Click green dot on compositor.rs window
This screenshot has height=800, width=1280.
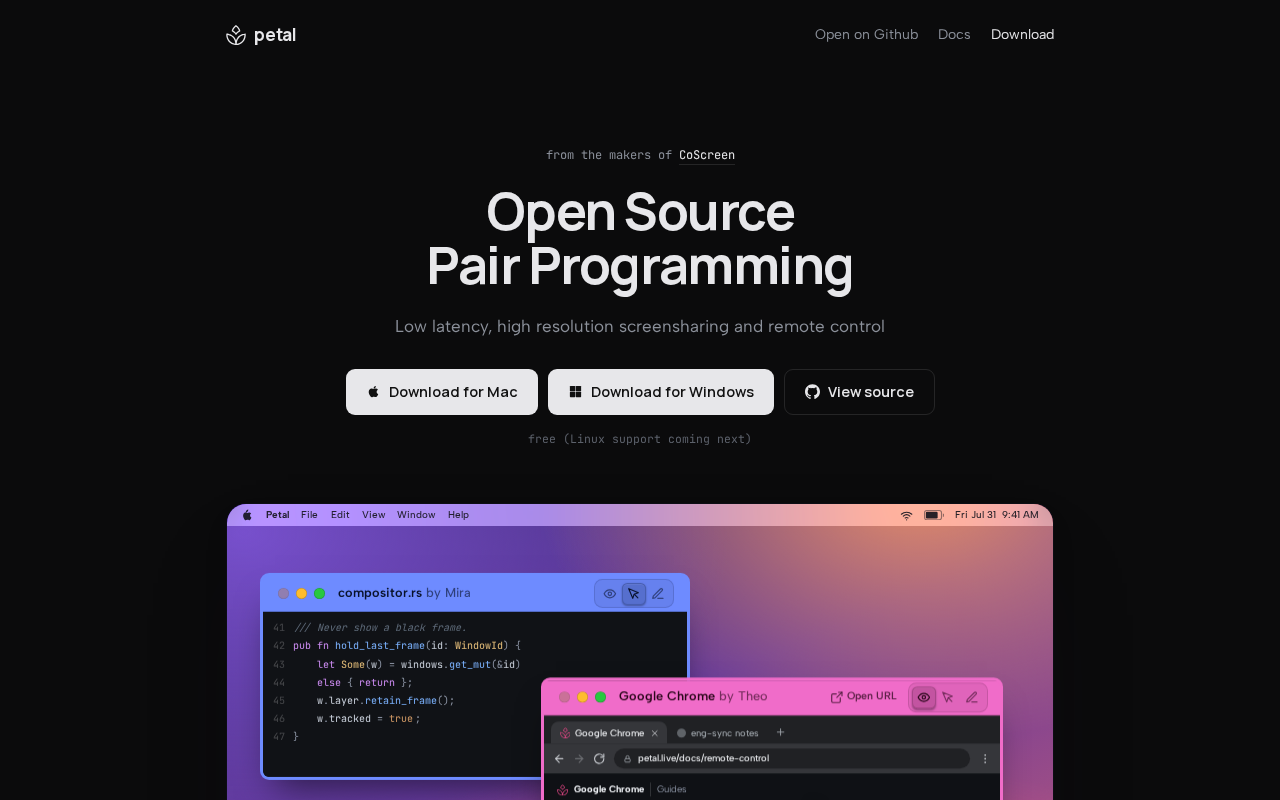320,594
